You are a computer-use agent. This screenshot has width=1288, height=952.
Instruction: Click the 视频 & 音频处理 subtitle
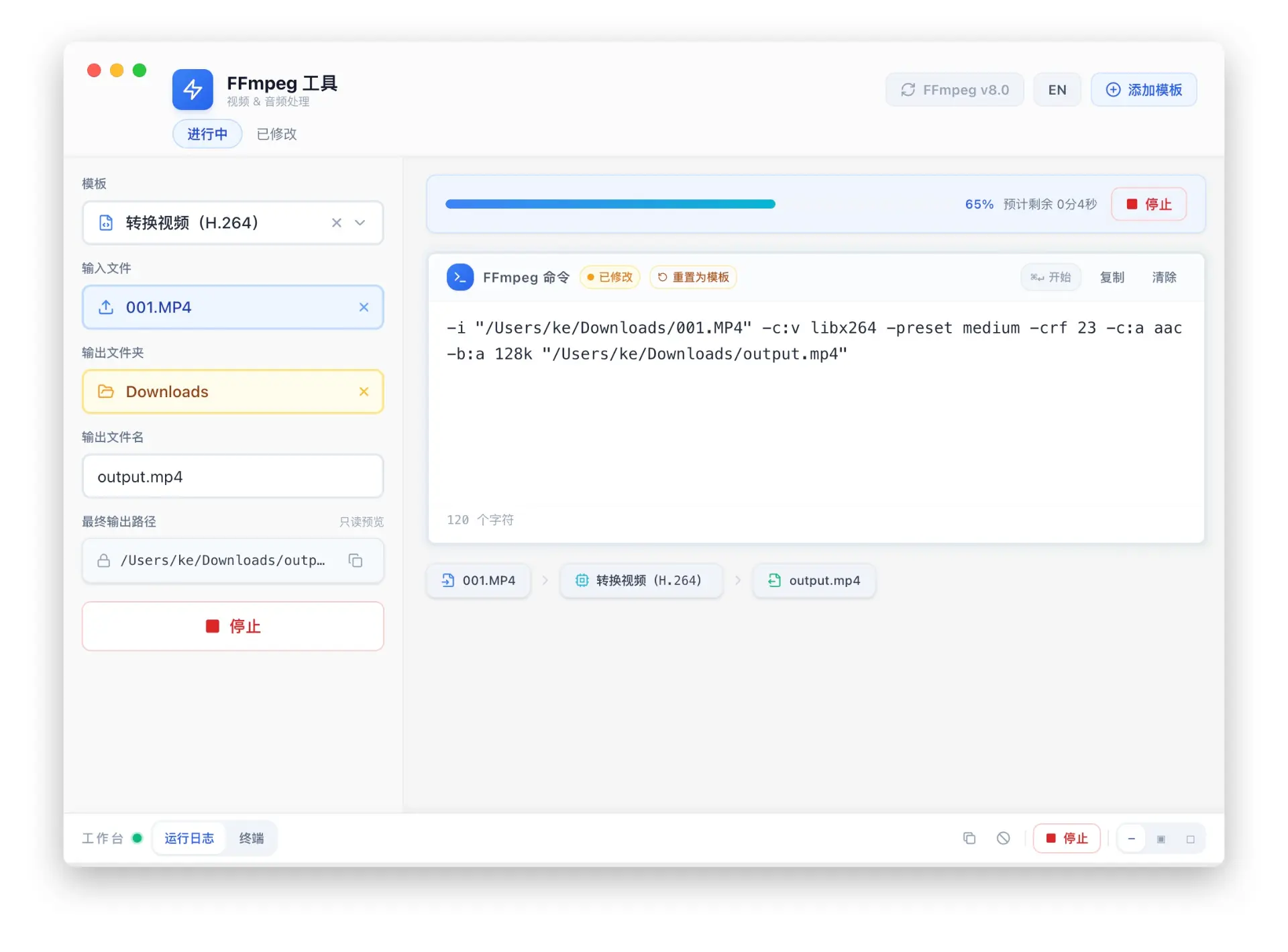[x=268, y=101]
